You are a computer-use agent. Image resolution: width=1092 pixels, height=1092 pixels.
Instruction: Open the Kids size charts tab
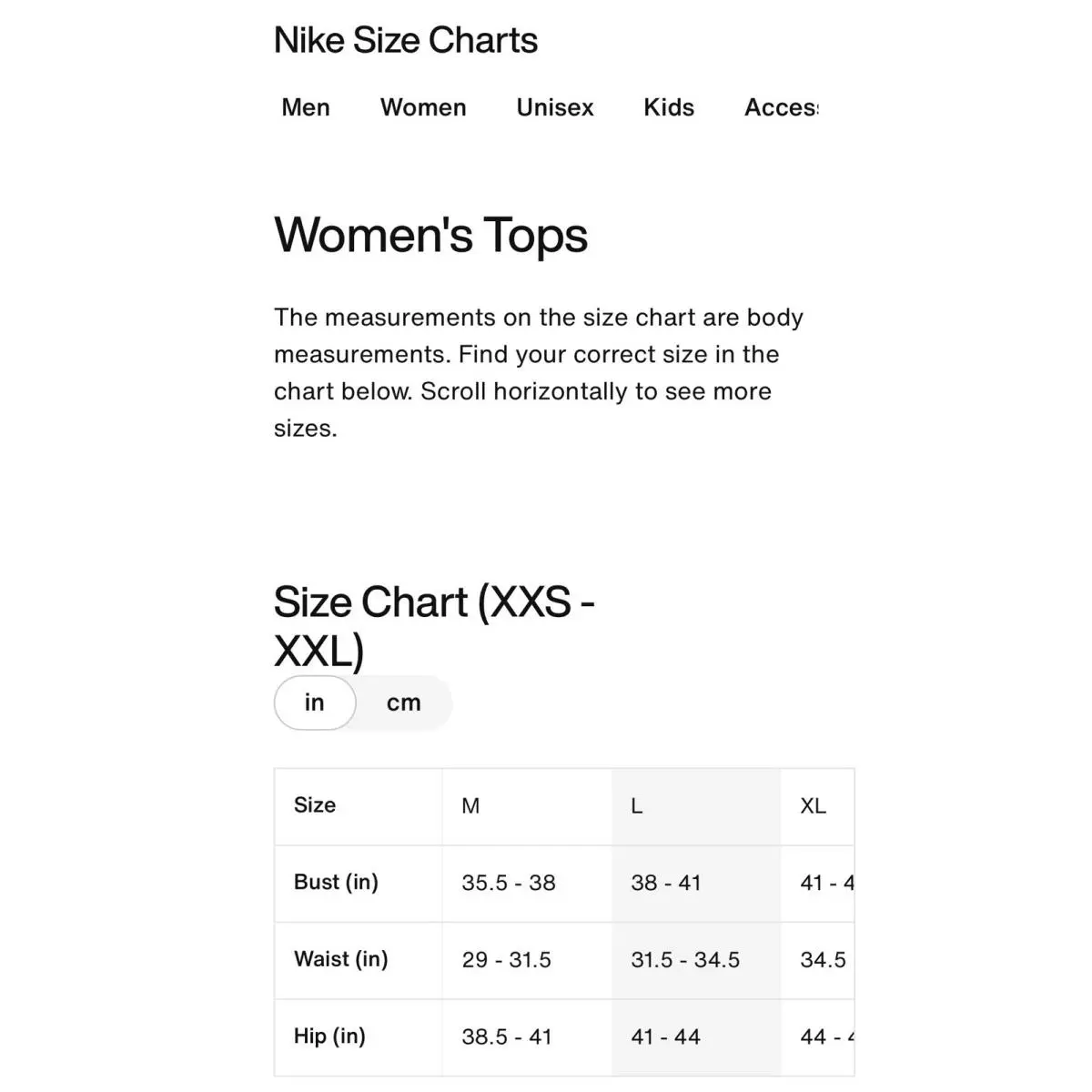(x=669, y=107)
